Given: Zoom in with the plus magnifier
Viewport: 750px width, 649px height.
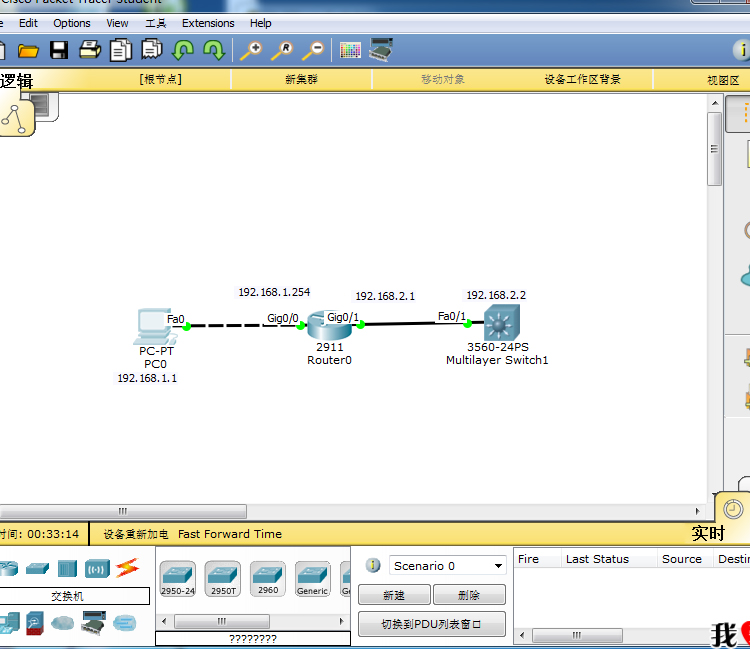Looking at the screenshot, I should click(x=251, y=50).
